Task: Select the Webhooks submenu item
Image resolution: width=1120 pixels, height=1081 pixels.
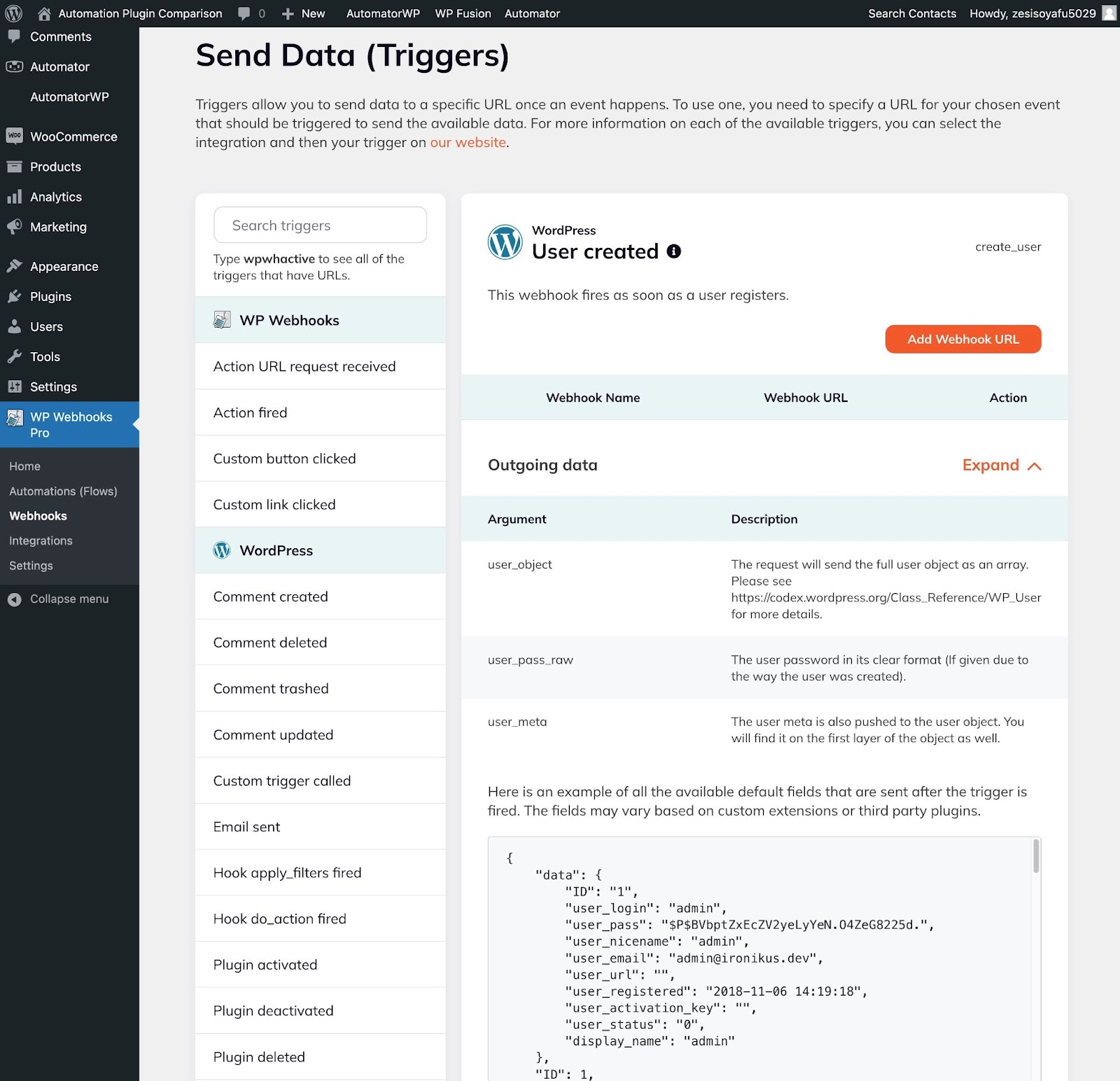Action: tap(38, 516)
